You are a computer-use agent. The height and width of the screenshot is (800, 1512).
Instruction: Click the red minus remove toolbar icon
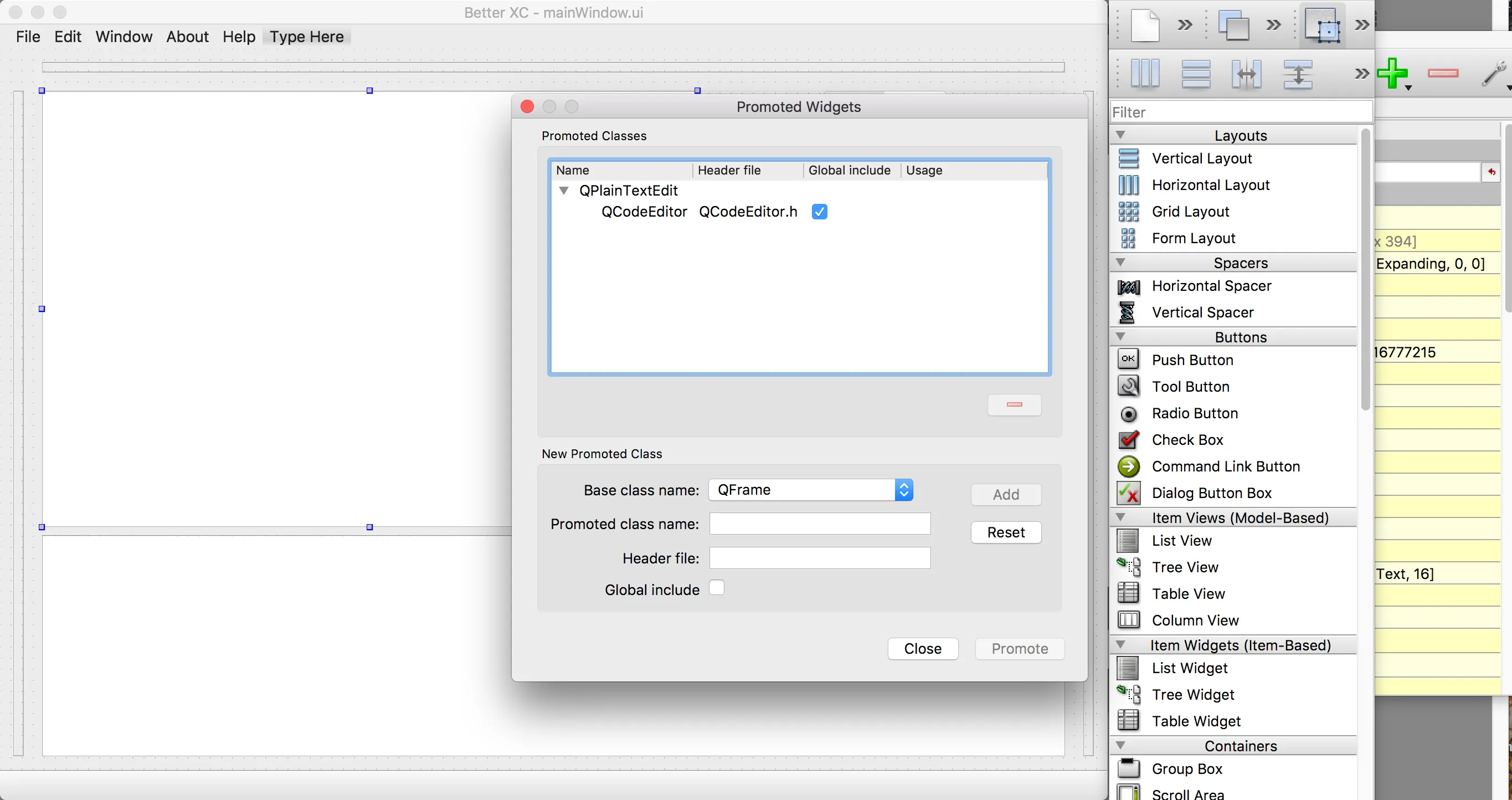point(1443,73)
